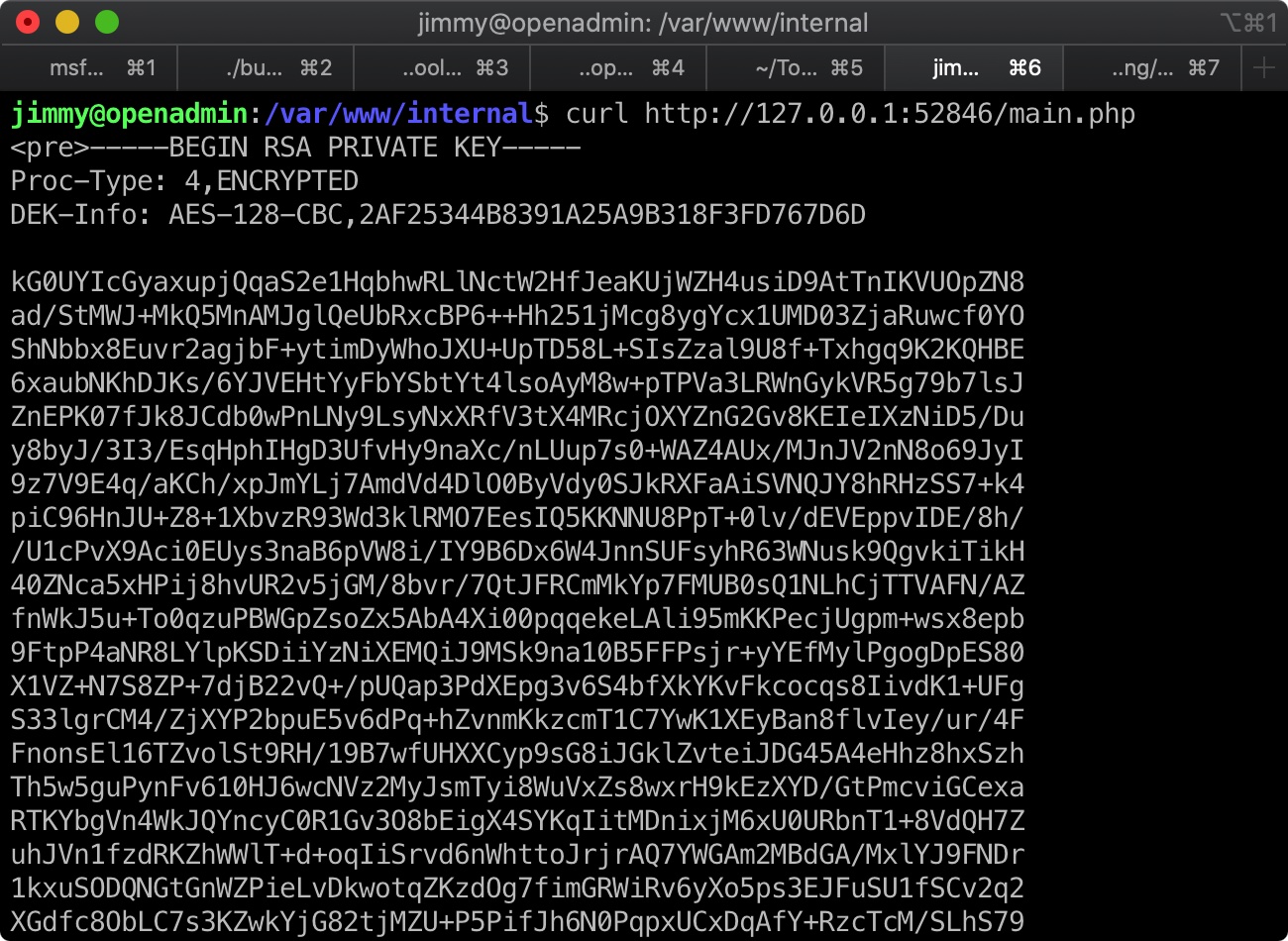Viewport: 1288px width, 941px height.
Task: Select the ..op... tab
Action: (618, 68)
